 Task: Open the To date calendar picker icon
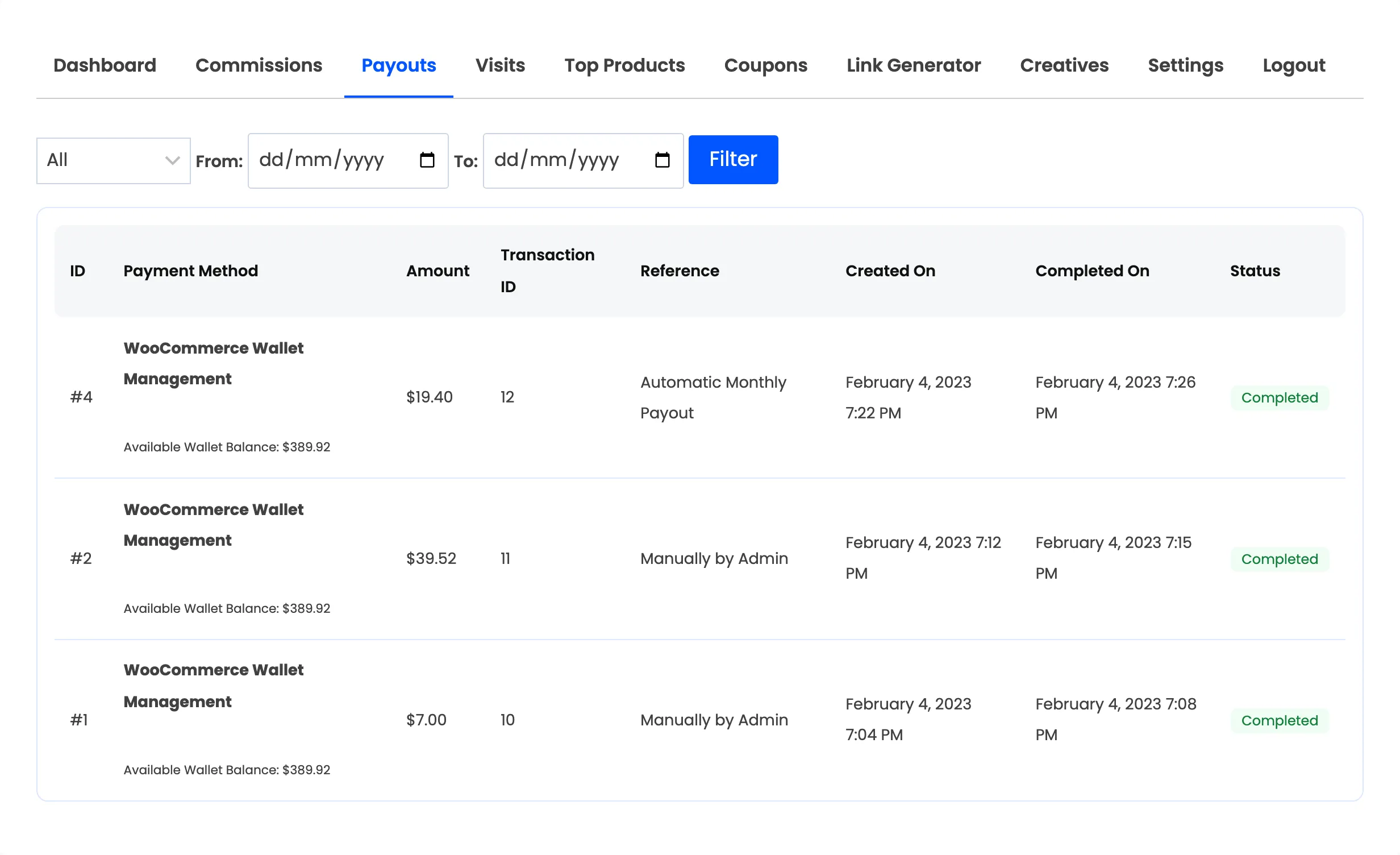coord(662,160)
